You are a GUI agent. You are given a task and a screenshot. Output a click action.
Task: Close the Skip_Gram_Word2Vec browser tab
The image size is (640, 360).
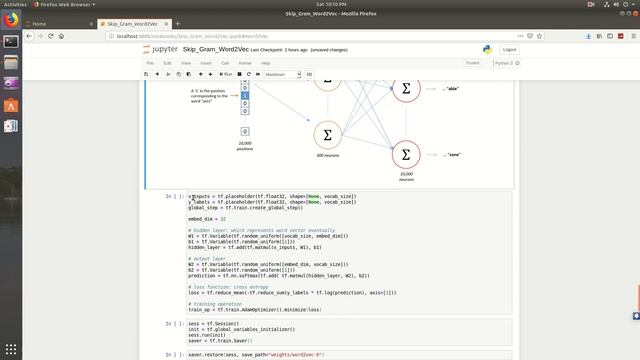(x=166, y=24)
